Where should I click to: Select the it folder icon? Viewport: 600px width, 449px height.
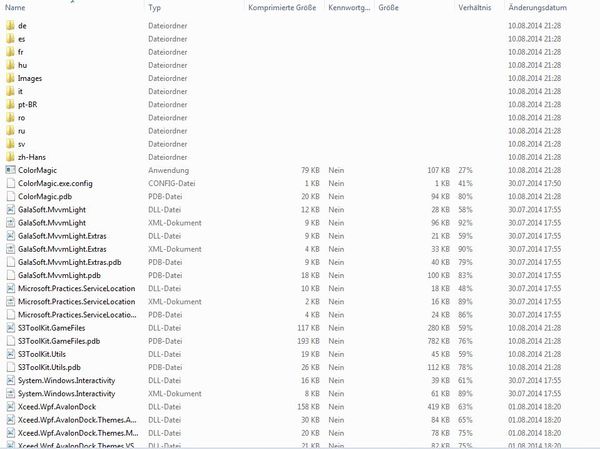point(10,91)
